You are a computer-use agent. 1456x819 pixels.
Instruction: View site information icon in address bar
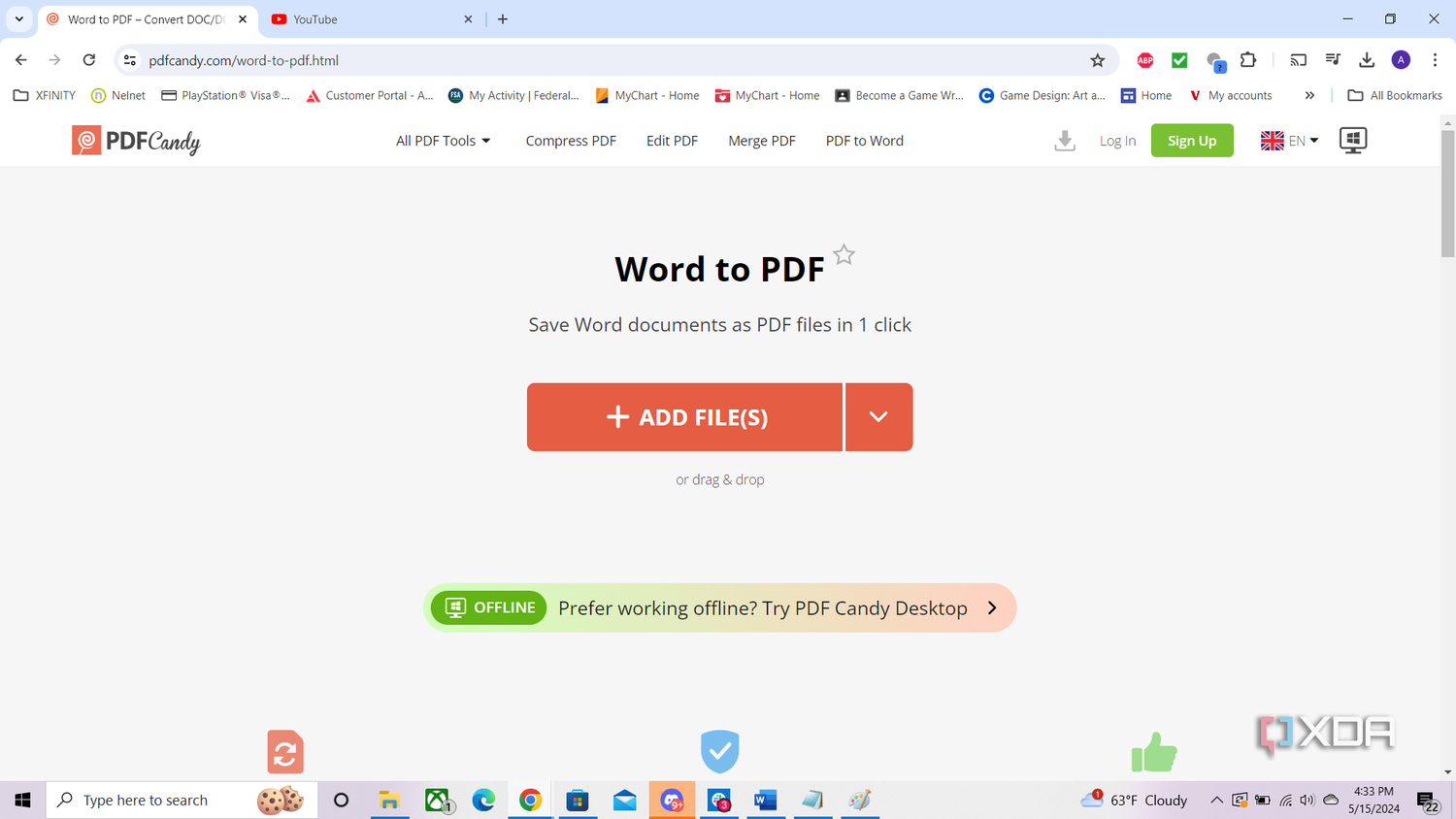click(130, 60)
